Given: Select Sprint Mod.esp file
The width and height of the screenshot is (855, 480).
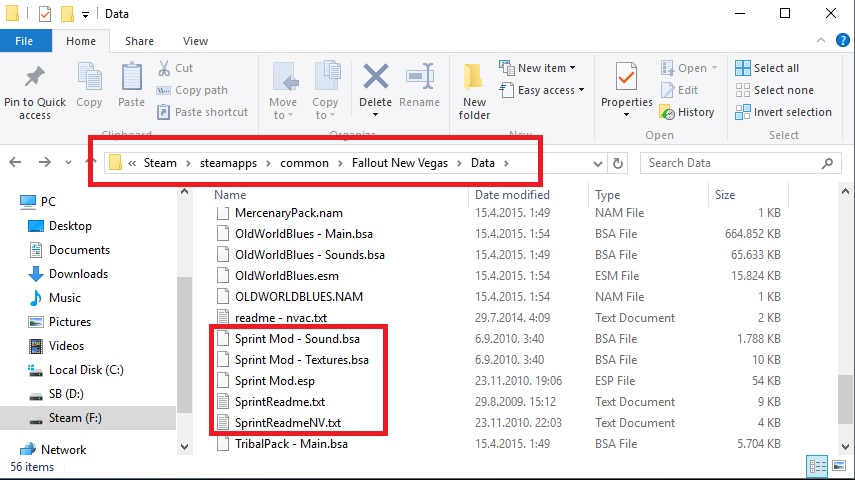Looking at the screenshot, I should coord(275,381).
